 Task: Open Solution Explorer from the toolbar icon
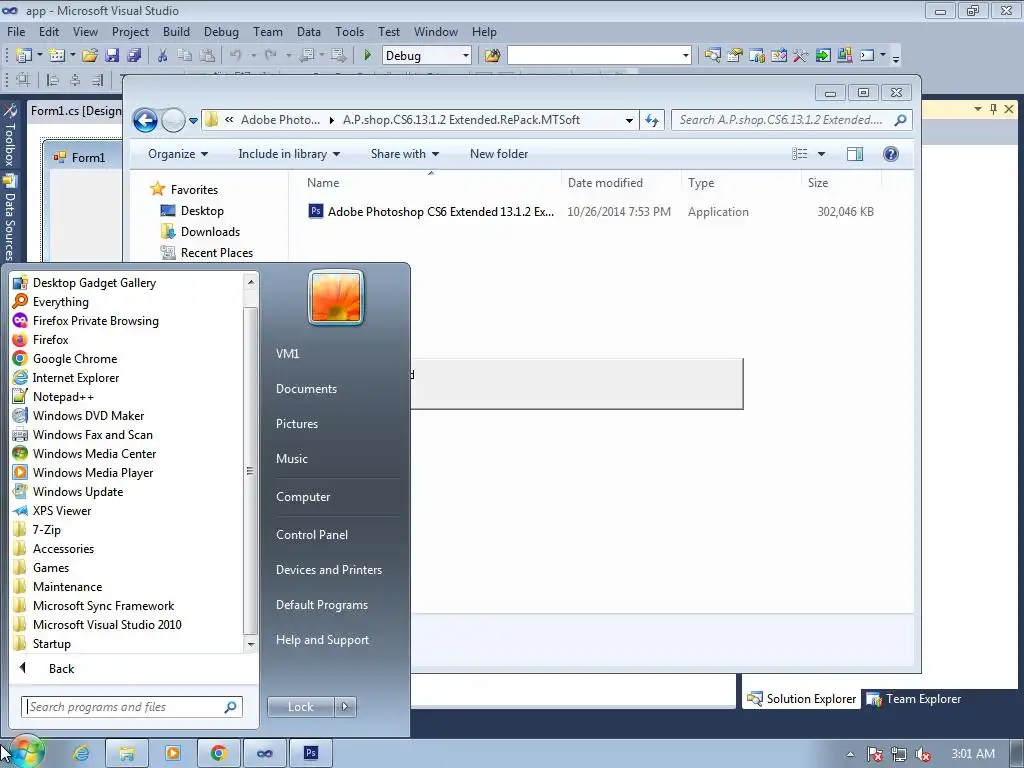tap(712, 56)
